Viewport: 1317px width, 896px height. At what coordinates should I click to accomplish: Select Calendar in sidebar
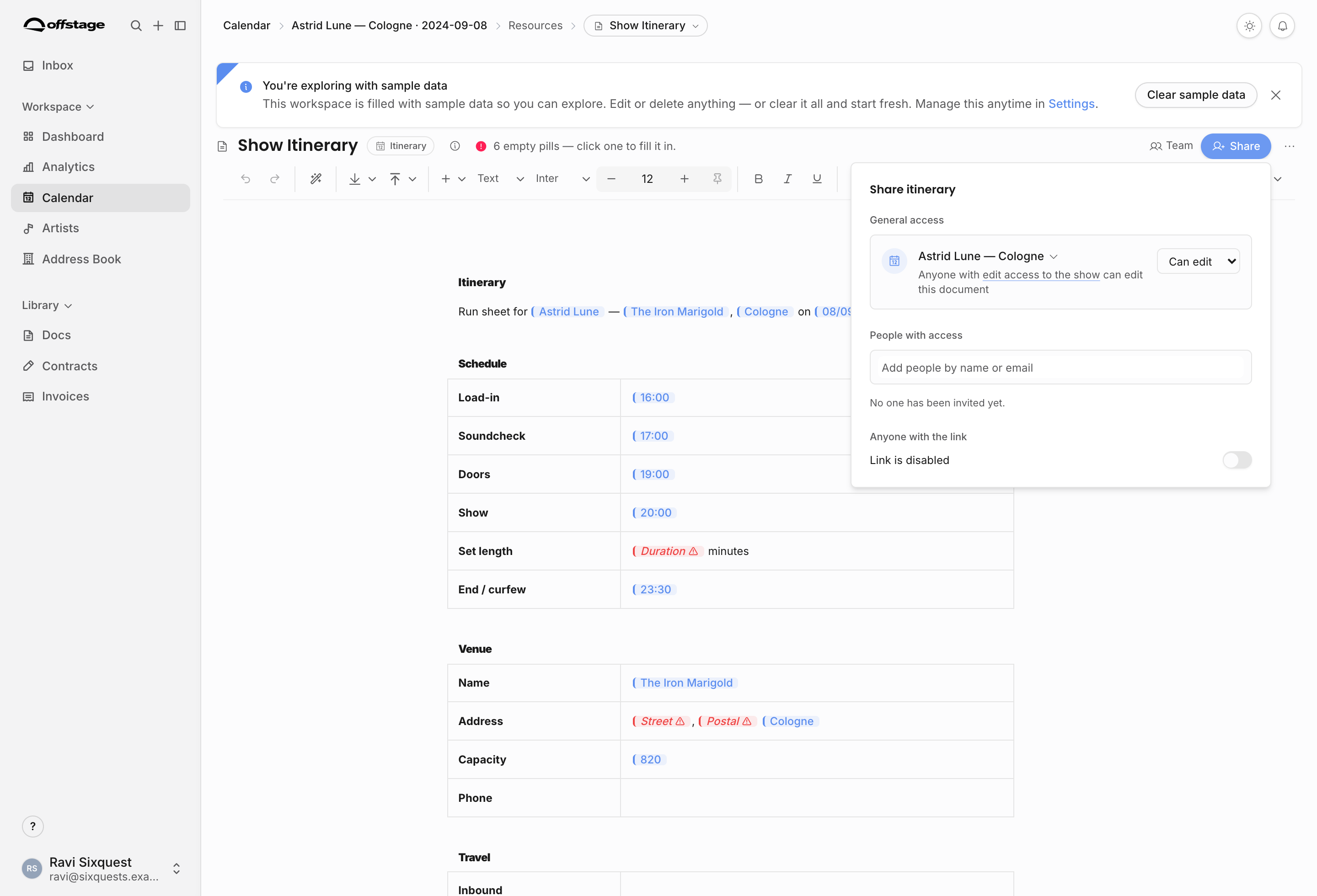coord(100,197)
